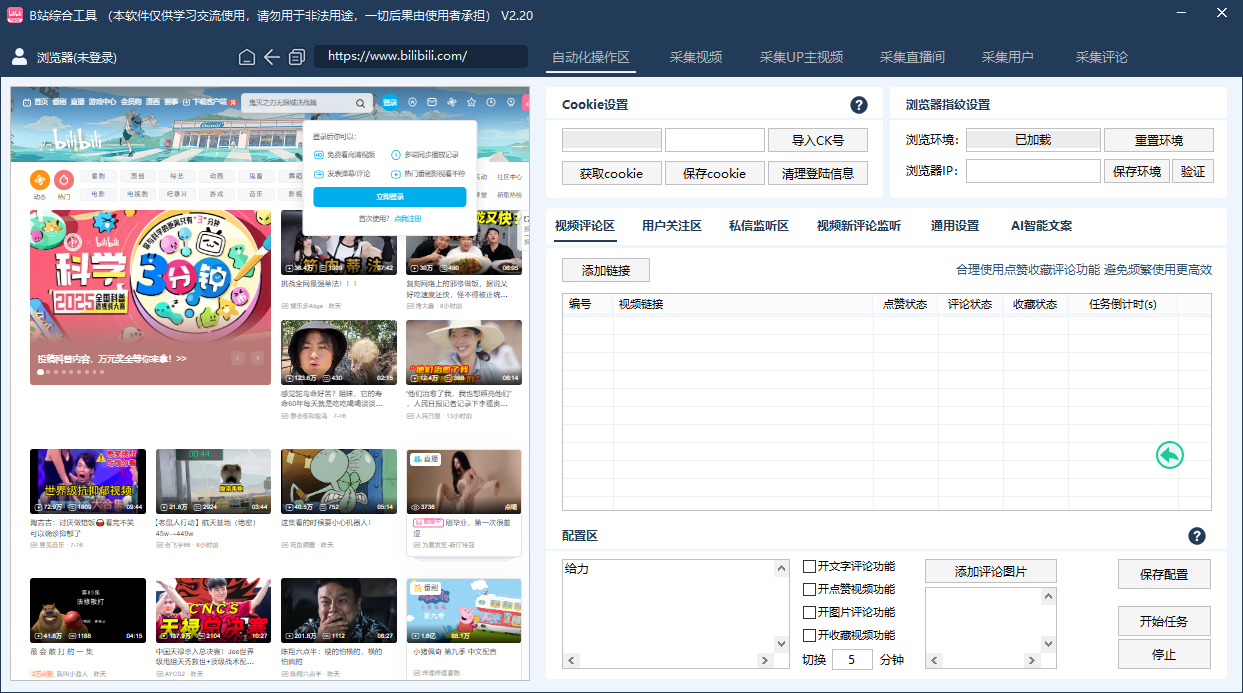Viewport: 1243px width, 693px height.
Task: Click the Cookie设置 help question mark icon
Action: pos(858,103)
